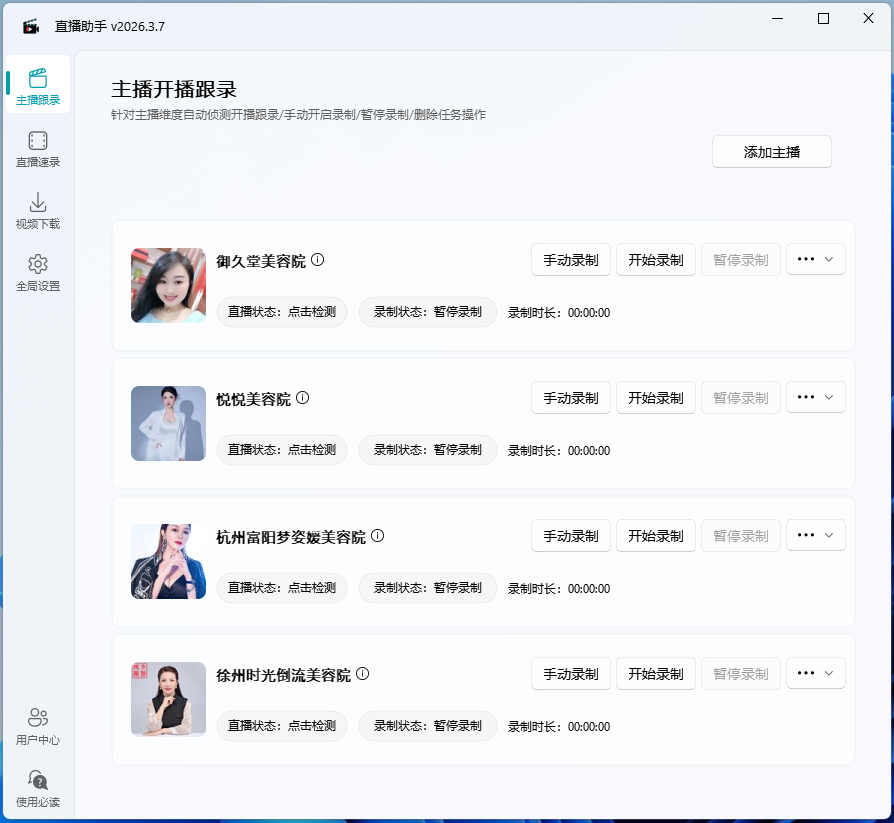The width and height of the screenshot is (894, 823).
Task: Open the 视频下载 sidebar icon
Action: click(37, 210)
